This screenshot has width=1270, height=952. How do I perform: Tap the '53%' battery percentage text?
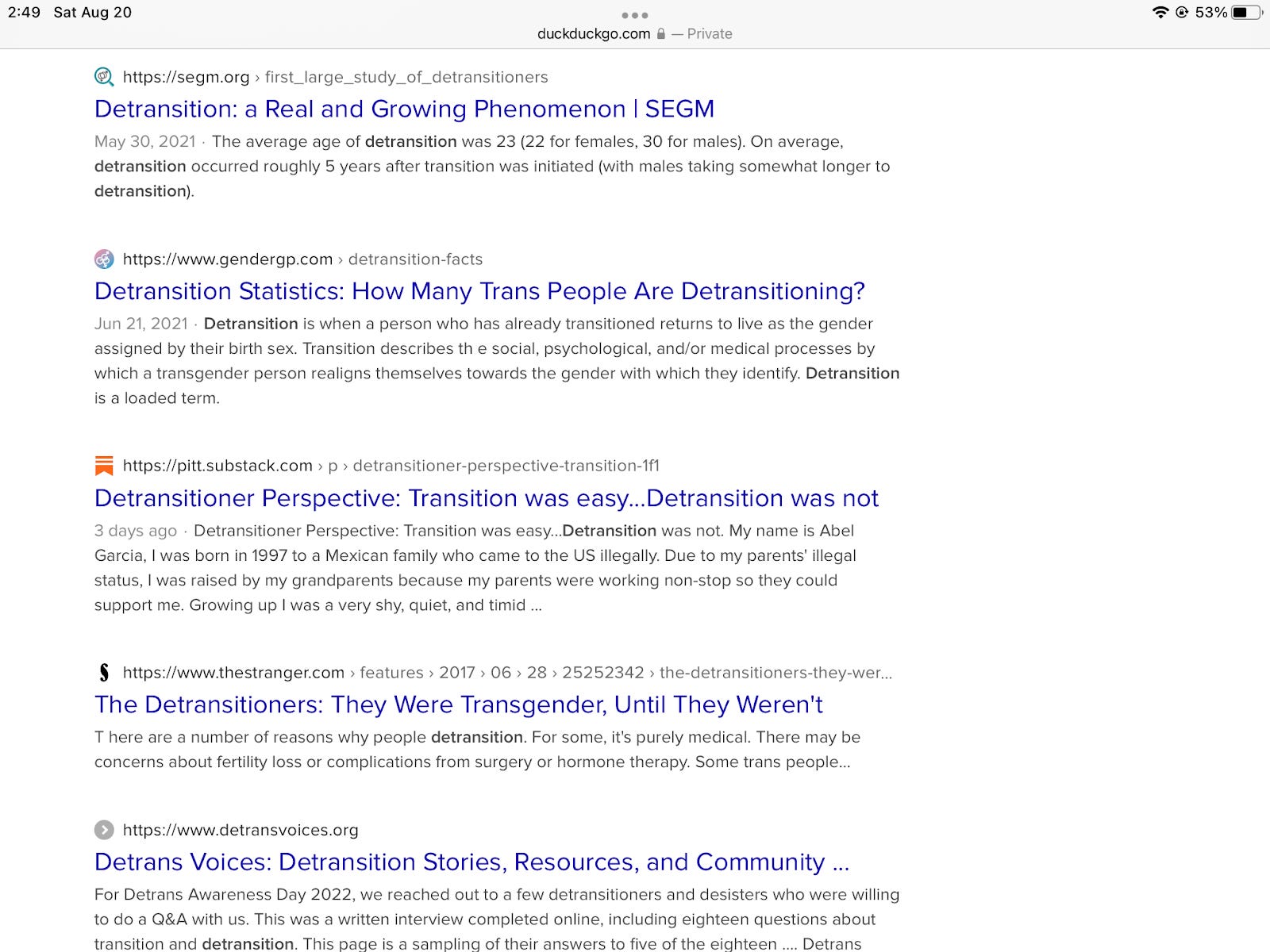[x=1211, y=12]
